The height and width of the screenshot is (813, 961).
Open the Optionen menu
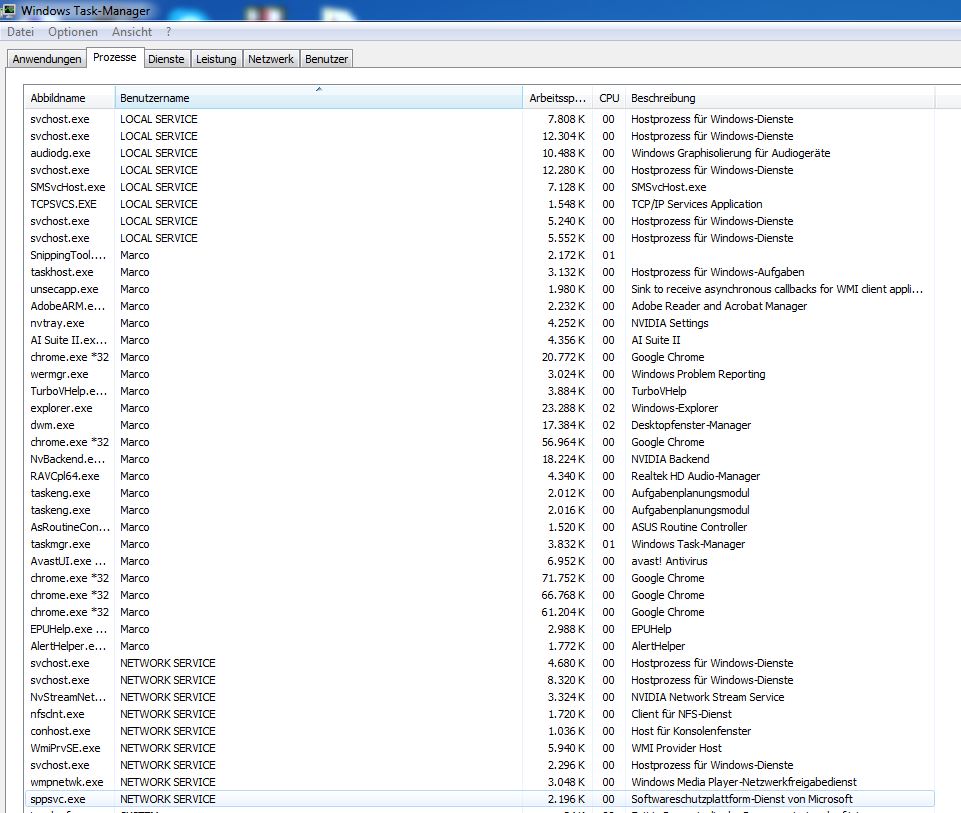pos(73,32)
